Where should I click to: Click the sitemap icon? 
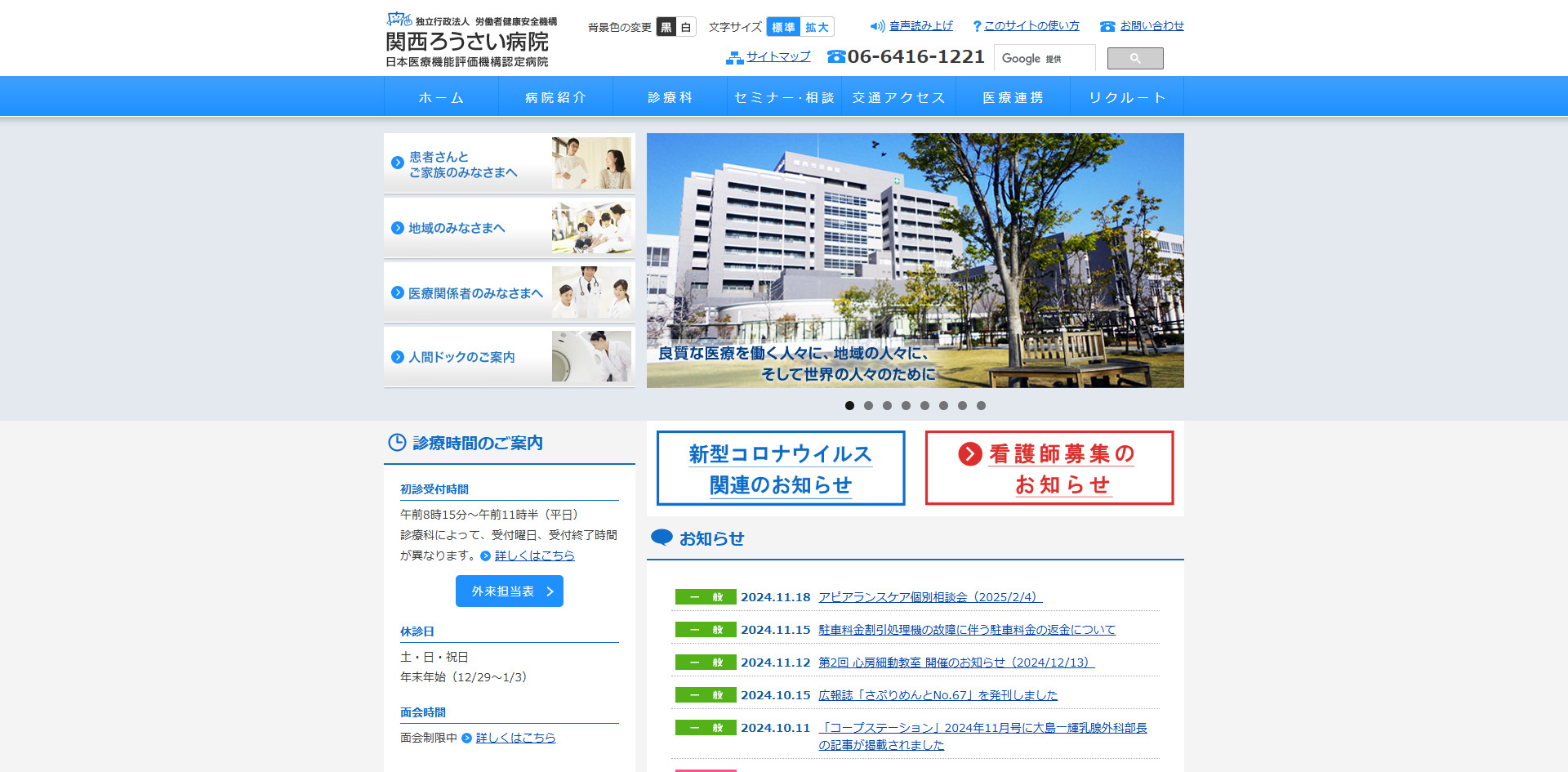[x=734, y=57]
